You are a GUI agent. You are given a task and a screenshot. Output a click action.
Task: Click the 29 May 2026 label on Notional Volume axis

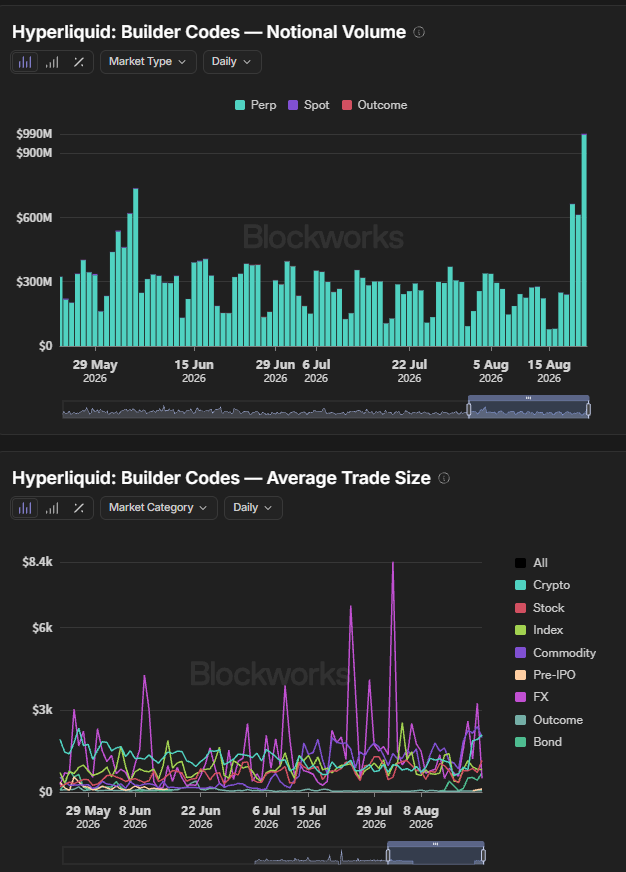point(95,371)
